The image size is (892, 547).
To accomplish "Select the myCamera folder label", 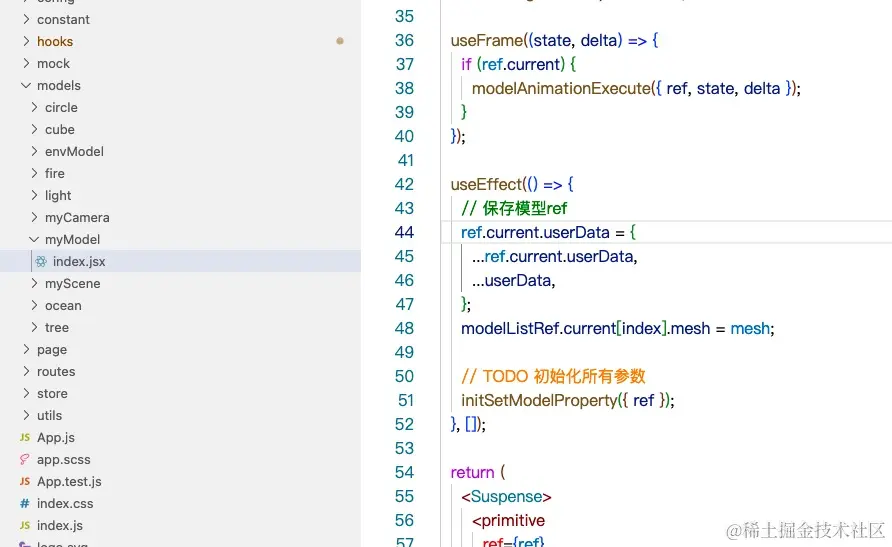I will tap(77, 218).
